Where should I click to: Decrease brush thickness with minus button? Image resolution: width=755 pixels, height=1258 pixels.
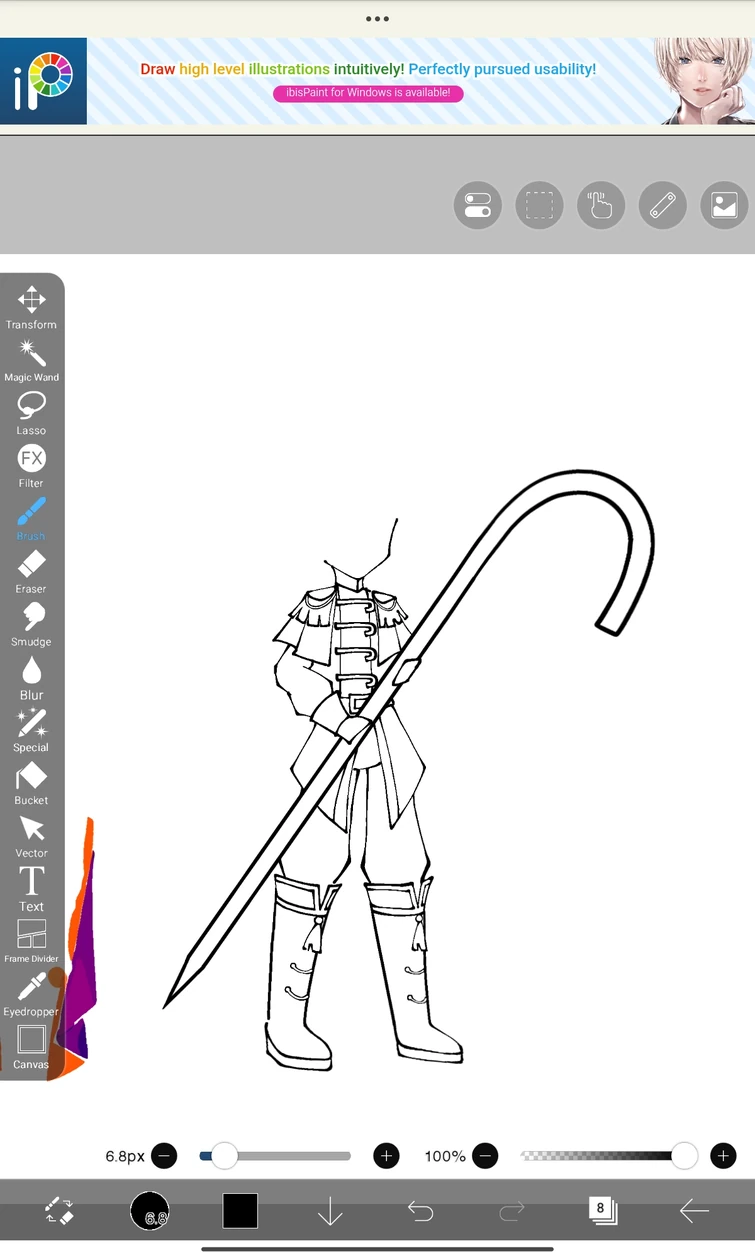pyautogui.click(x=164, y=1156)
